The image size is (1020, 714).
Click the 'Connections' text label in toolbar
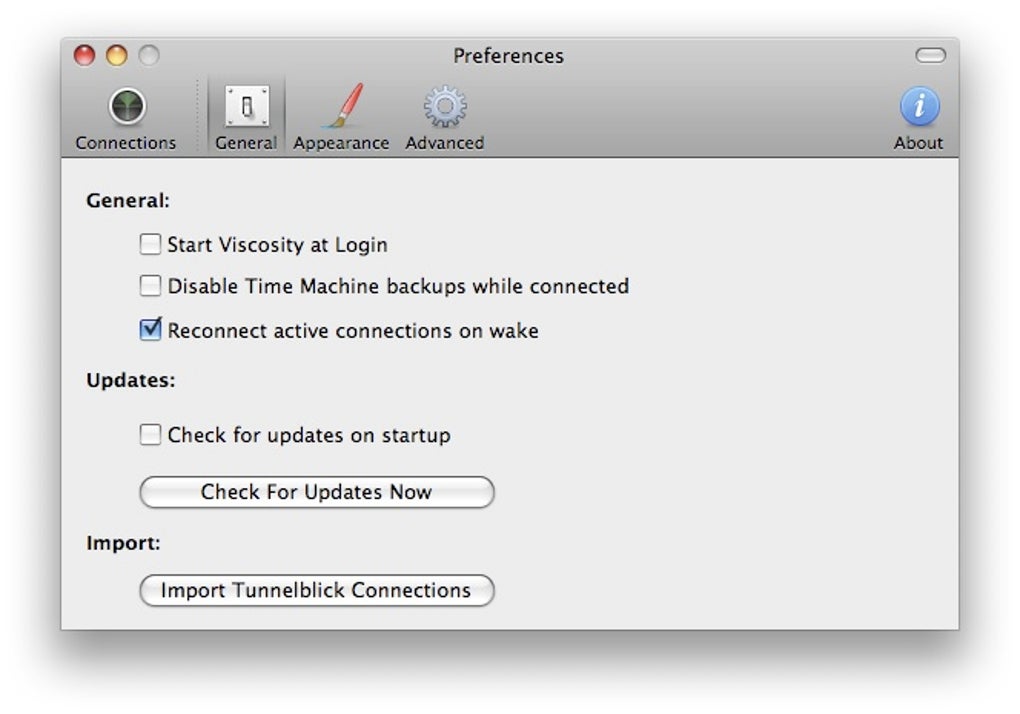[x=126, y=143]
